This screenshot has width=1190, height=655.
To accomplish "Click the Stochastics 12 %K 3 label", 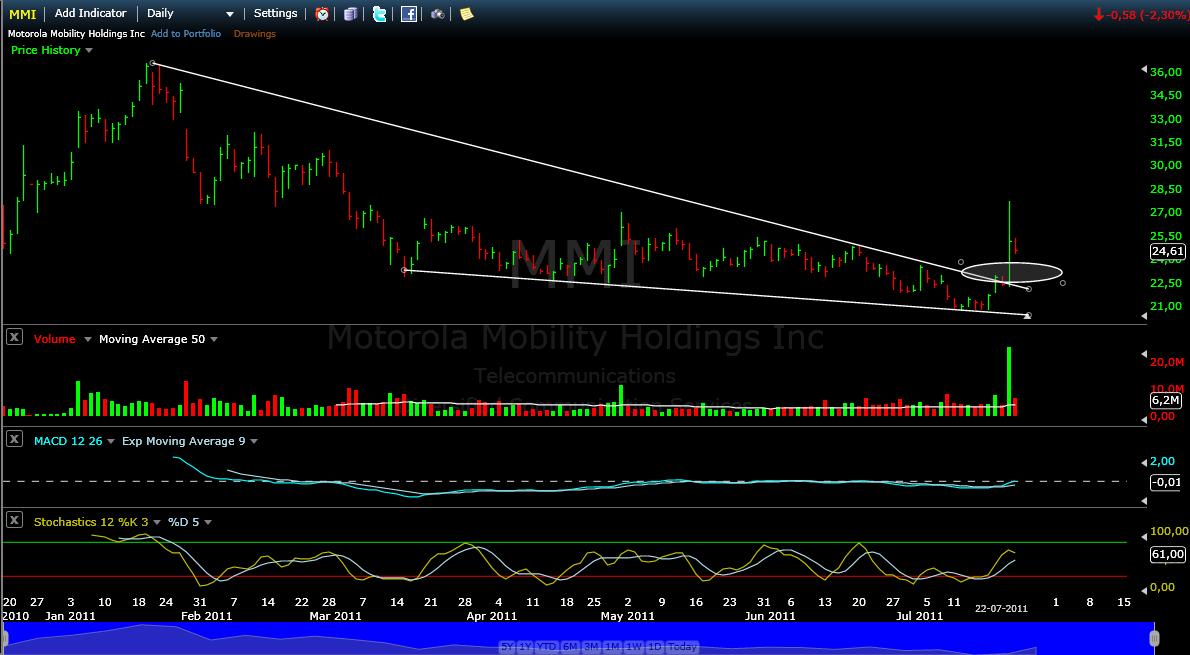I will (x=91, y=522).
